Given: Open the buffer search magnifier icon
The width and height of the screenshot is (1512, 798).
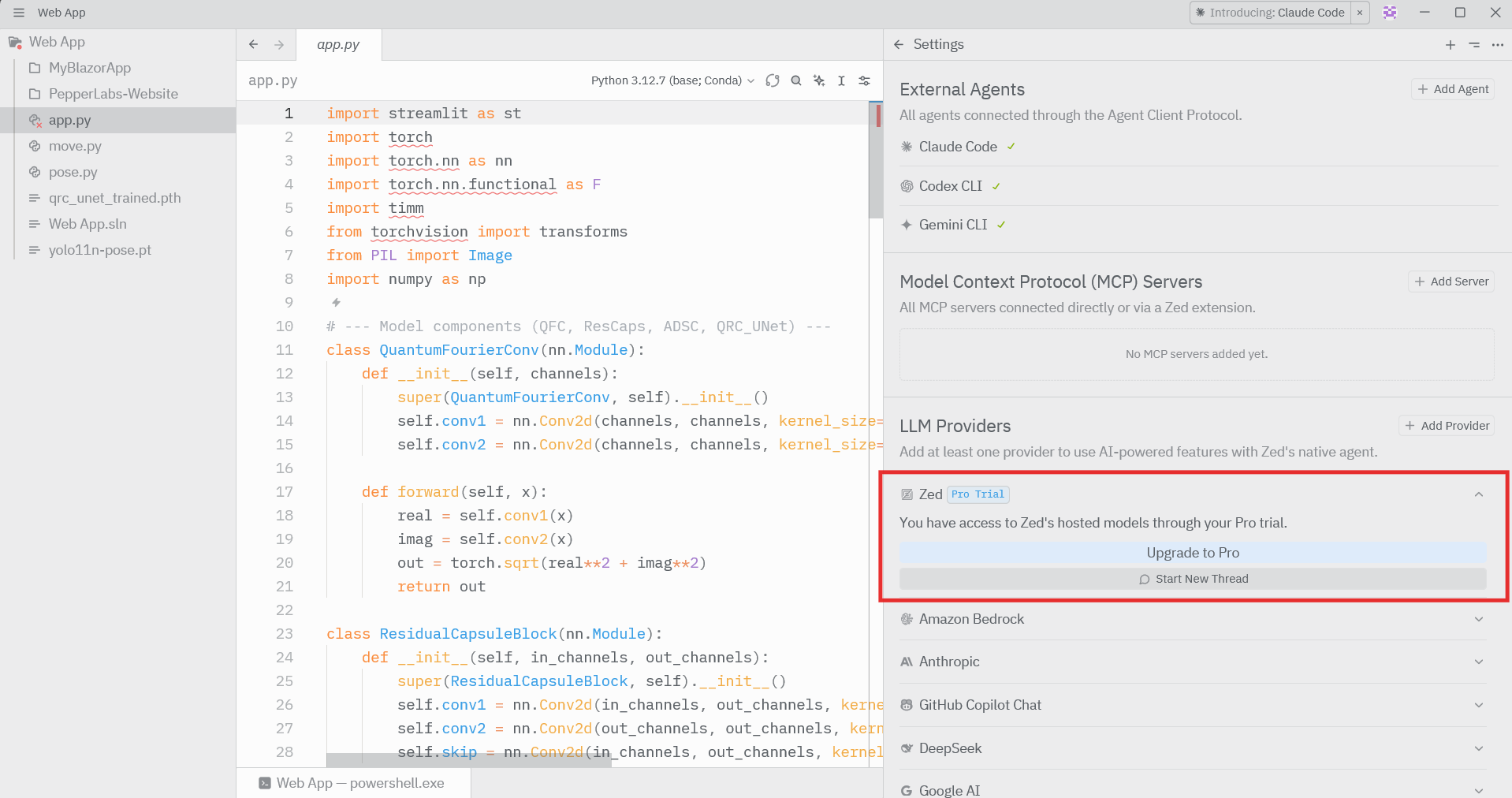Looking at the screenshot, I should coord(796,80).
